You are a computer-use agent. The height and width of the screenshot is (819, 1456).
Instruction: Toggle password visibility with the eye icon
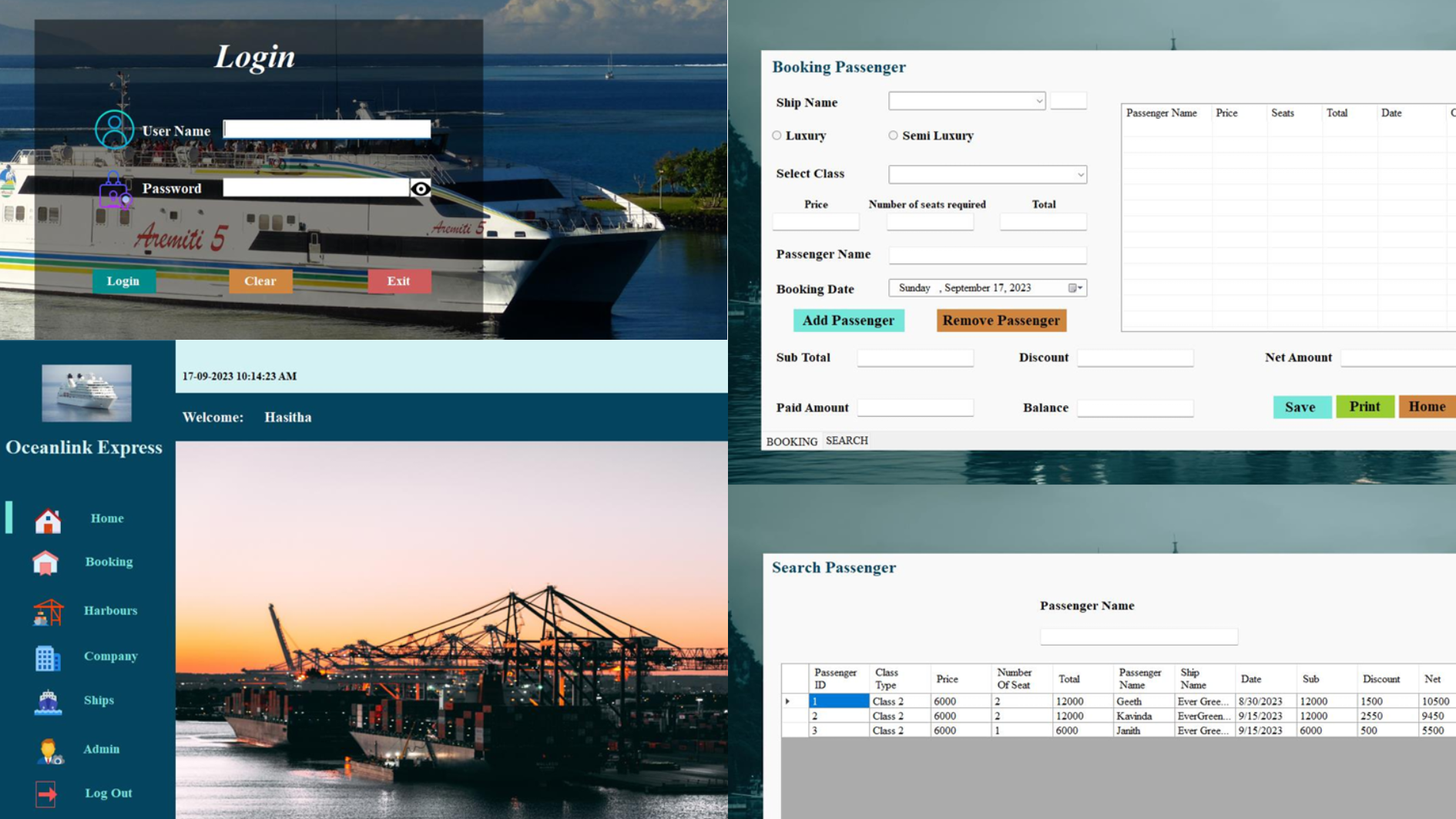(421, 189)
